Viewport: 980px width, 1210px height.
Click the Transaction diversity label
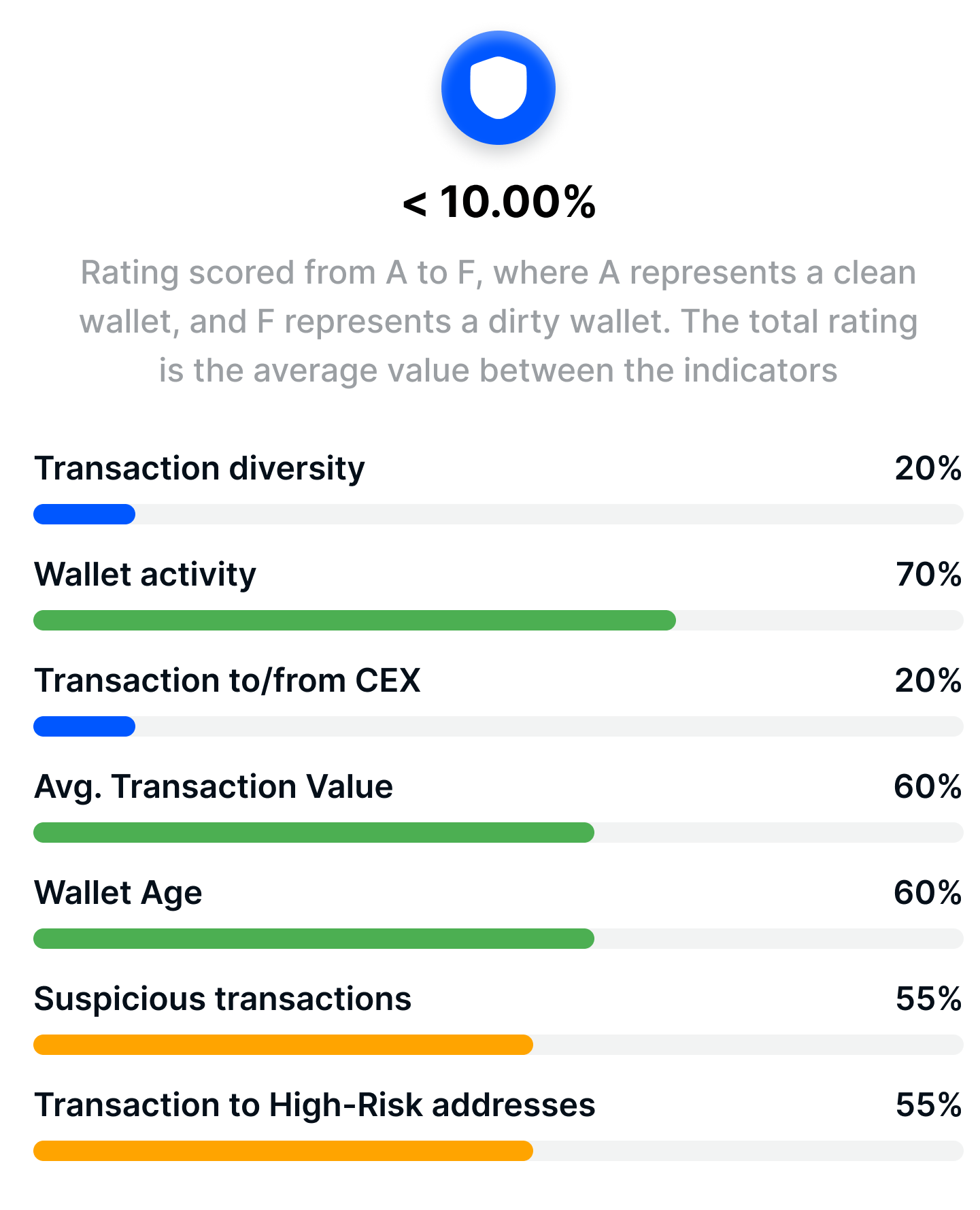click(x=199, y=469)
